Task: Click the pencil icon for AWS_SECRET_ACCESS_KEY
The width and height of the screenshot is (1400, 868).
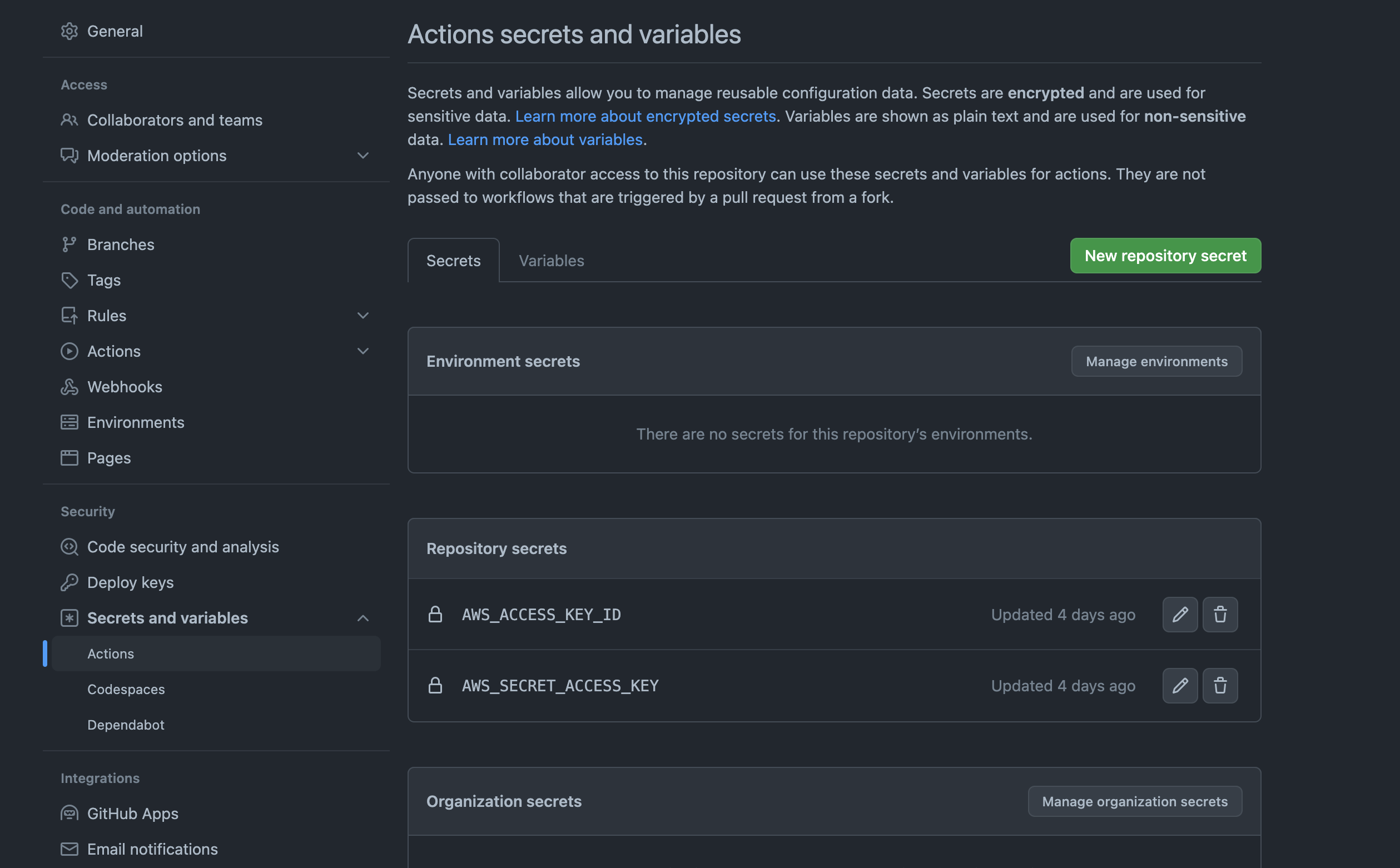Action: coord(1179,685)
